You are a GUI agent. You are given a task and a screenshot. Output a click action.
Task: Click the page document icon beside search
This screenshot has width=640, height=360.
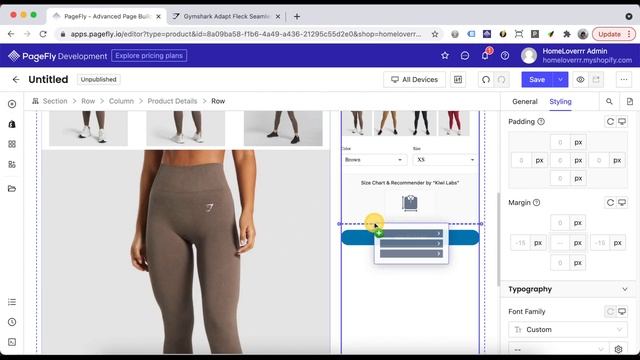[x=630, y=102]
